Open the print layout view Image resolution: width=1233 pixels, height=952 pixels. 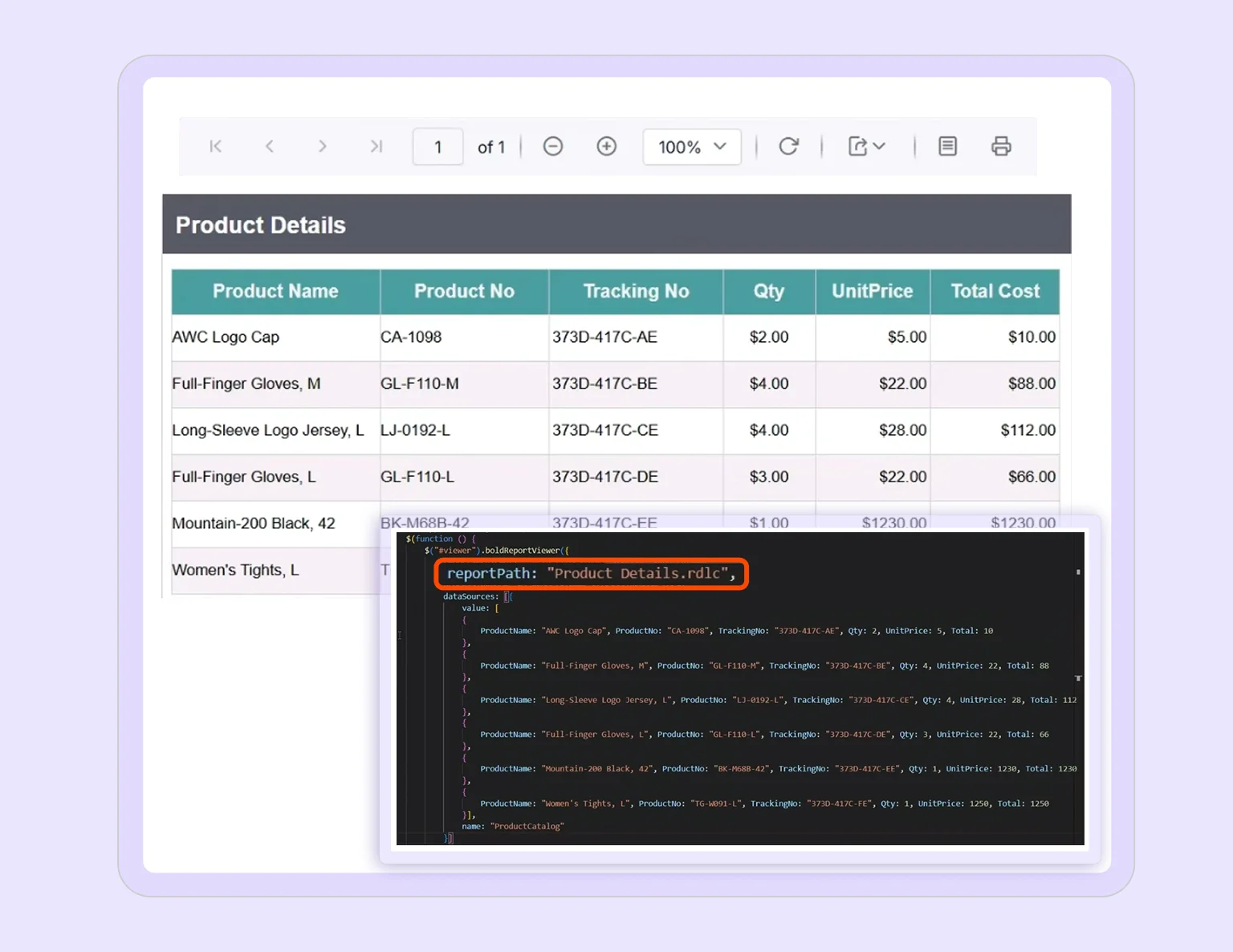click(947, 146)
